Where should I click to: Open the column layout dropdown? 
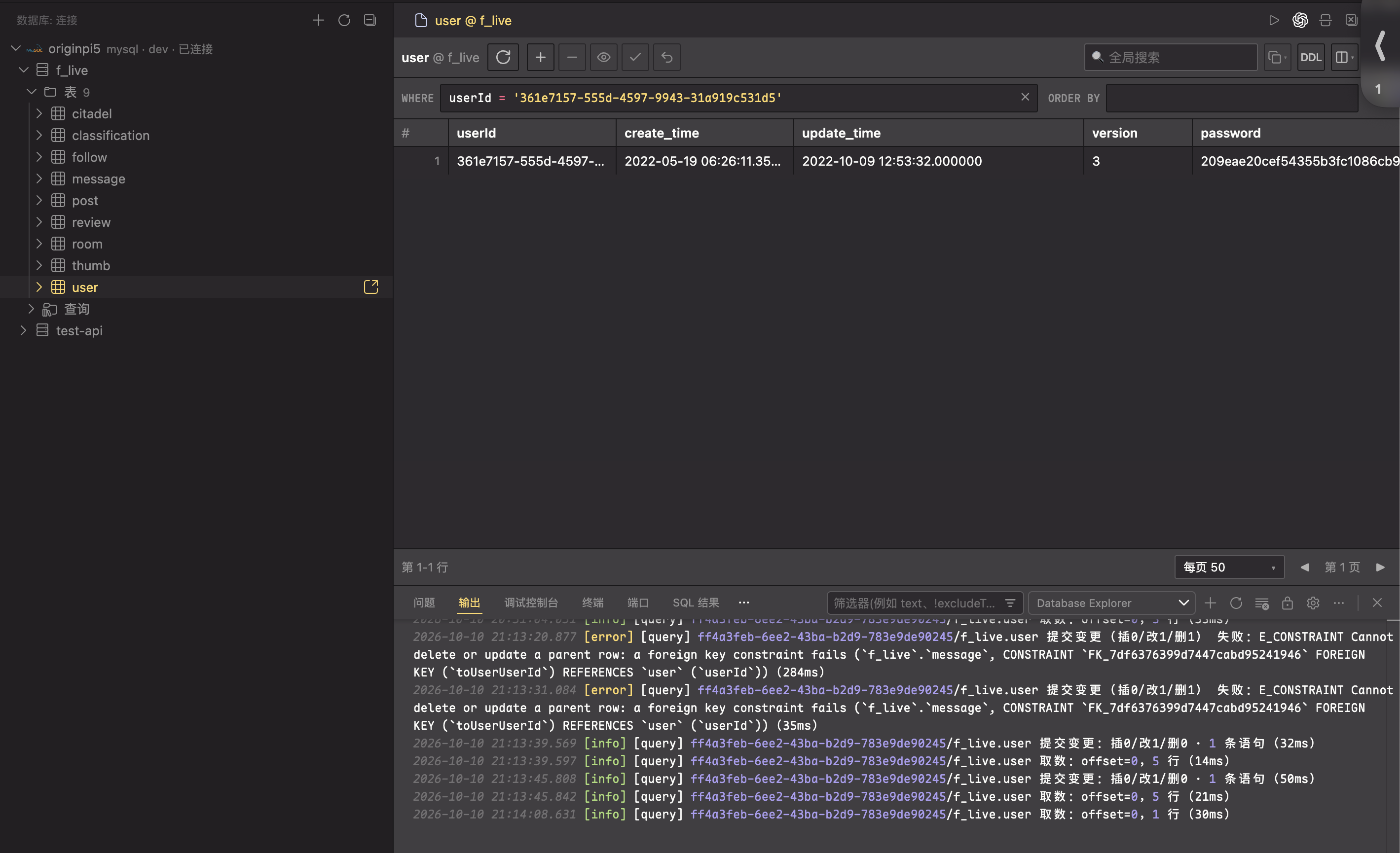point(1344,57)
